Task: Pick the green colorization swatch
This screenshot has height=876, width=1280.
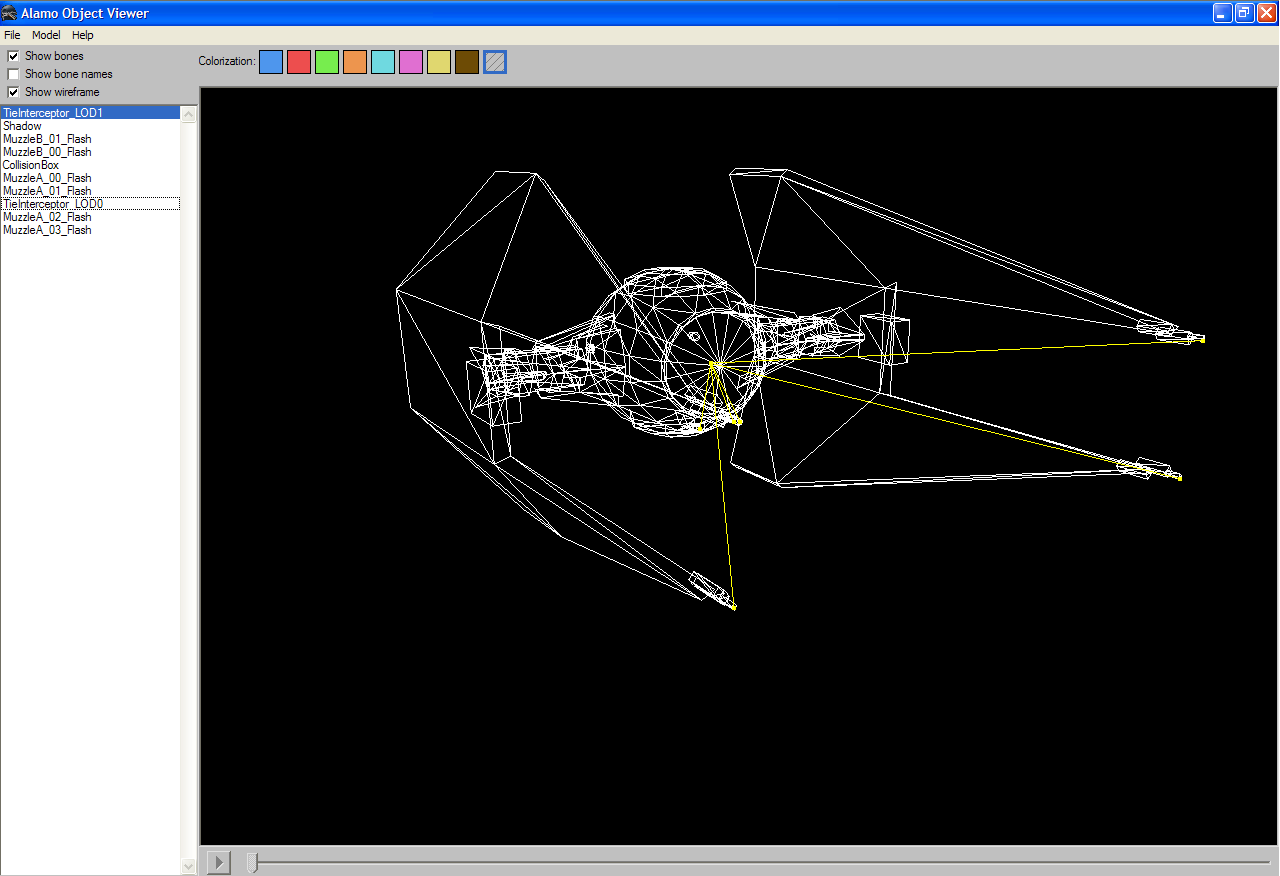Action: tap(326, 62)
